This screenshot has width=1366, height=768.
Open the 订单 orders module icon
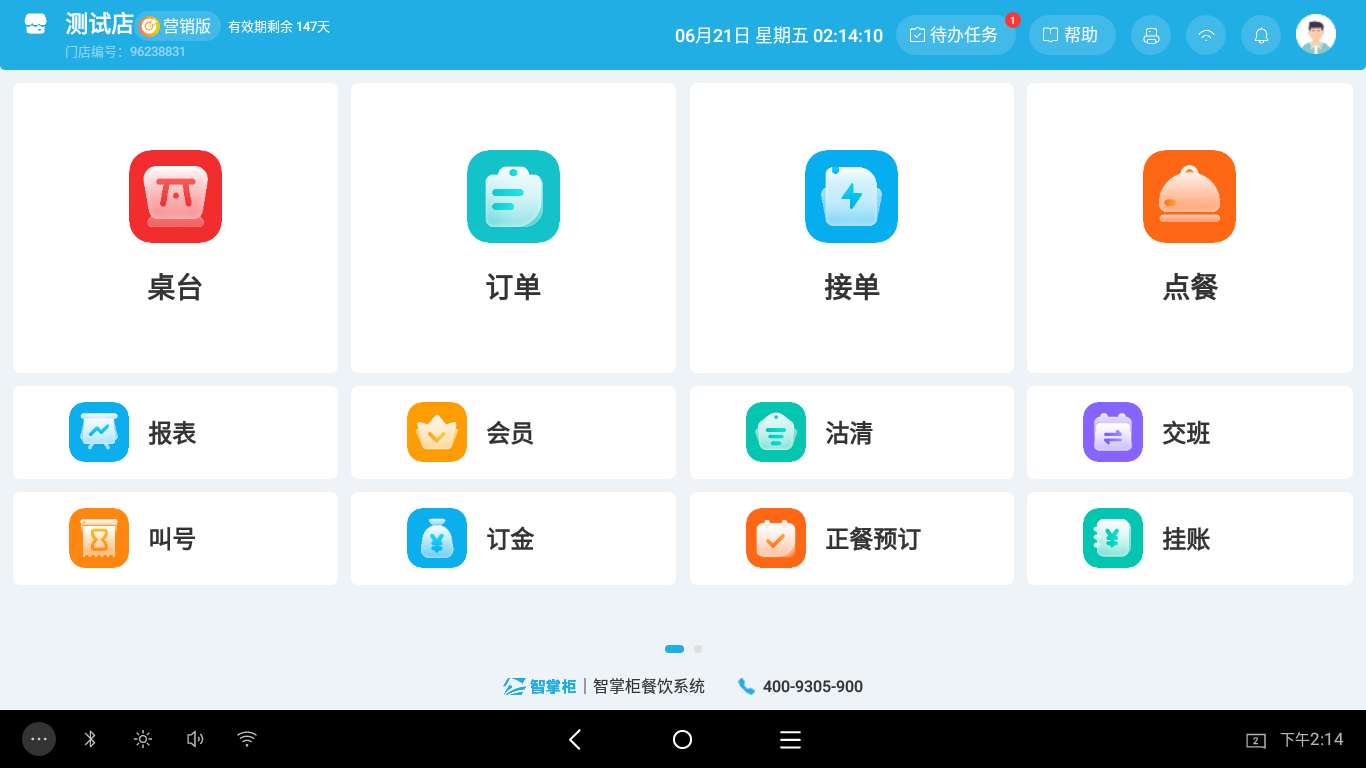[x=513, y=196]
